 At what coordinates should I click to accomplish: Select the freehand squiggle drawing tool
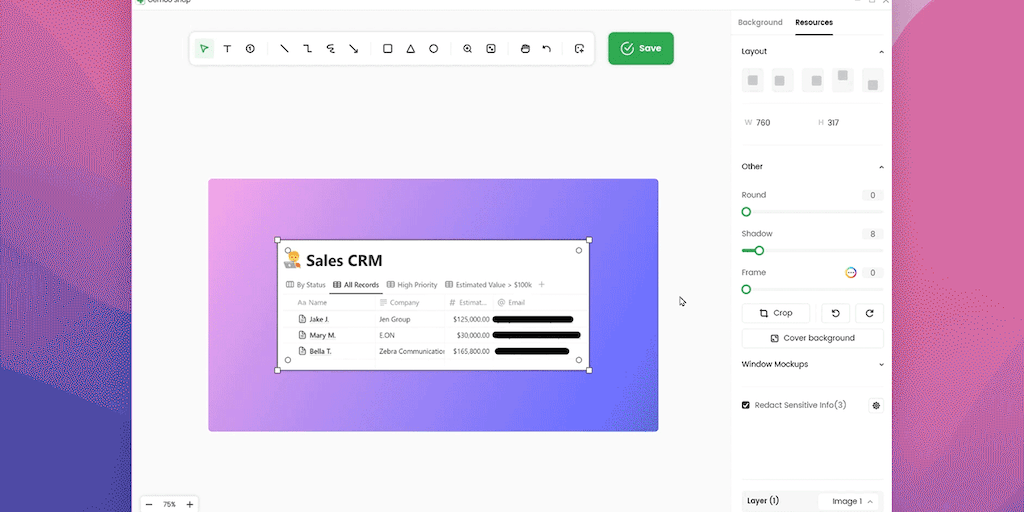[x=330, y=48]
